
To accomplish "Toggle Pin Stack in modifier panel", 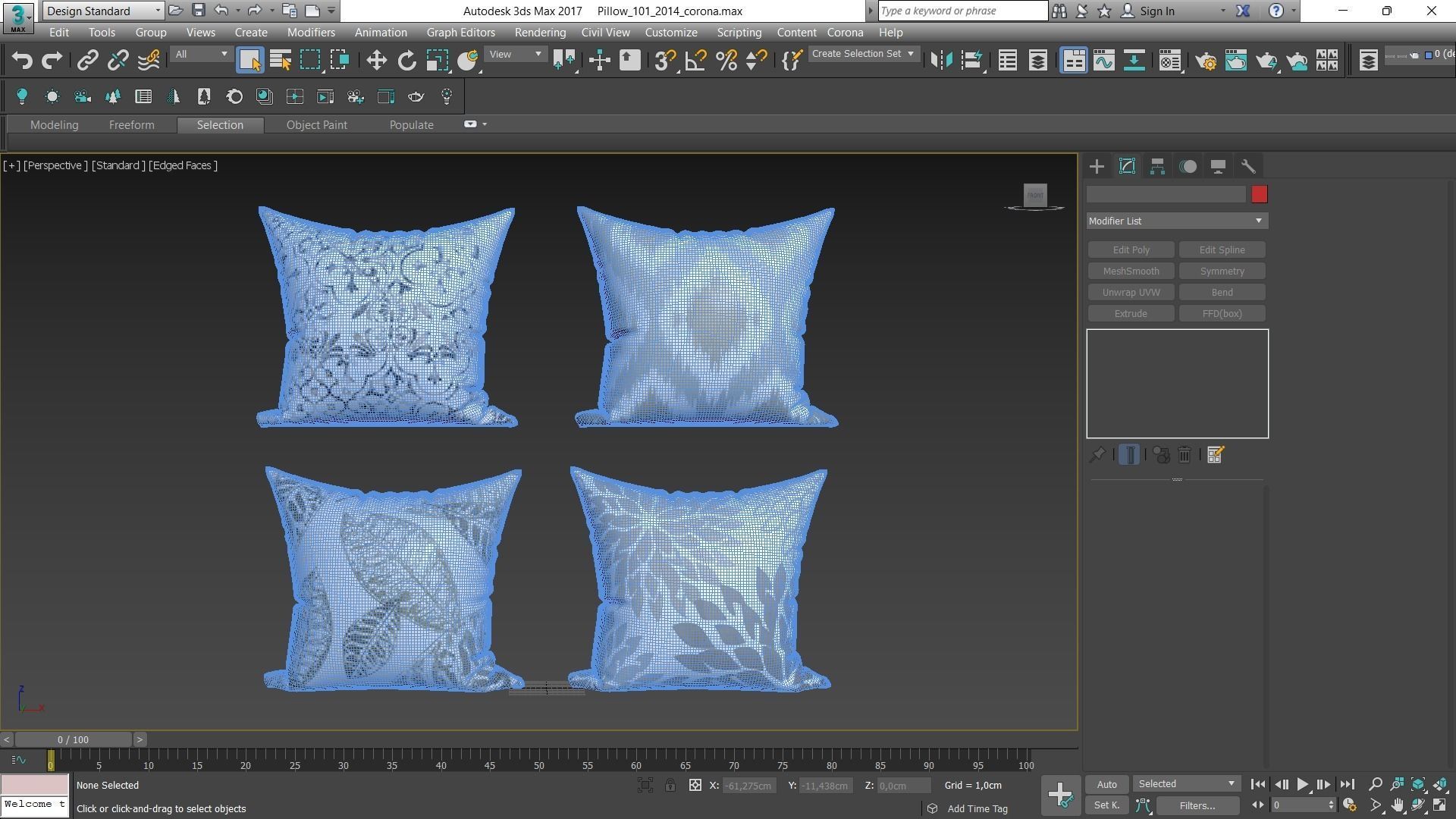I will (x=1097, y=455).
